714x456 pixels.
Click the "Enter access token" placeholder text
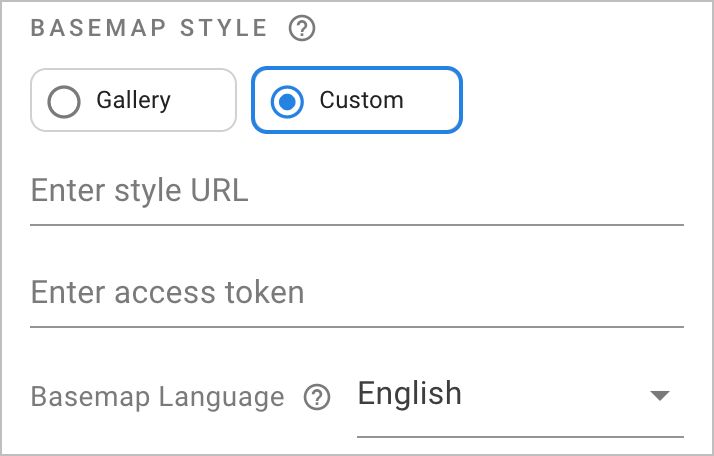167,293
